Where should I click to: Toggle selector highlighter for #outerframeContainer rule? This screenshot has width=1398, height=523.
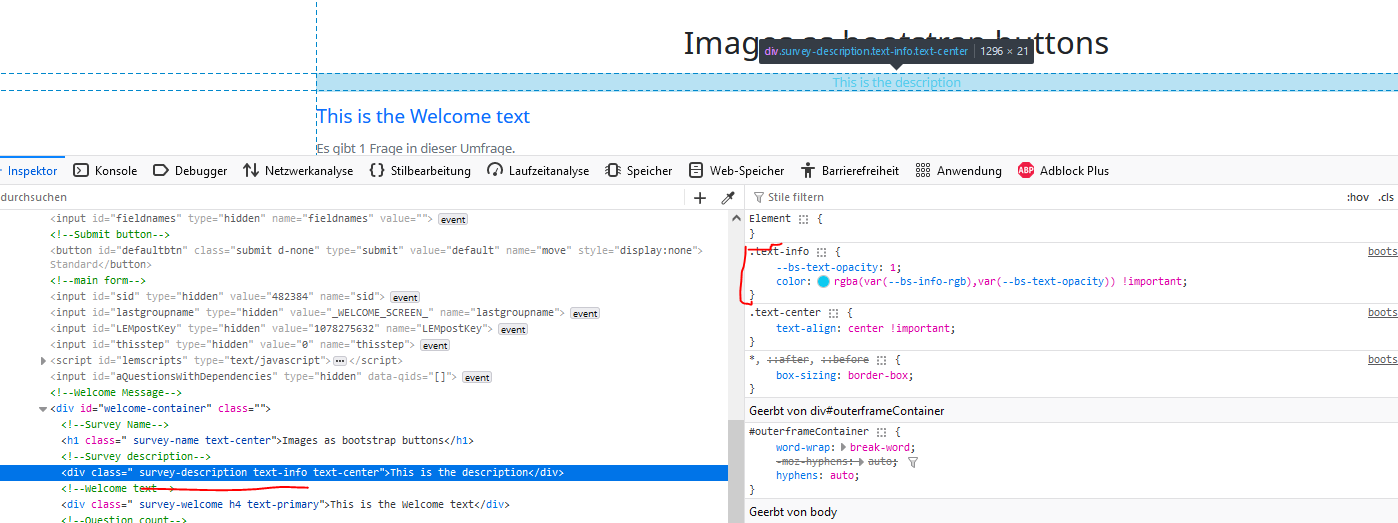coord(883,432)
